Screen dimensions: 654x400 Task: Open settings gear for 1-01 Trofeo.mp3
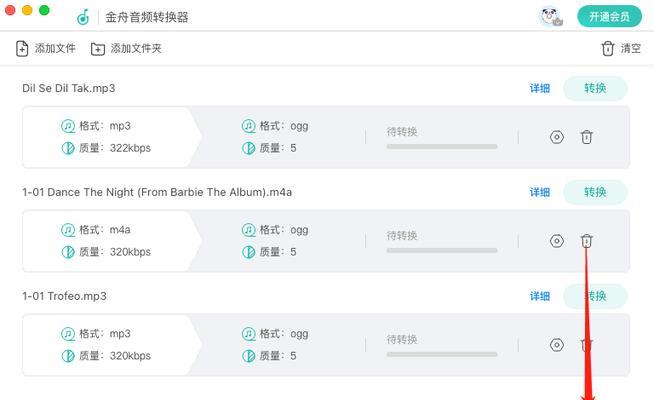tap(556, 345)
